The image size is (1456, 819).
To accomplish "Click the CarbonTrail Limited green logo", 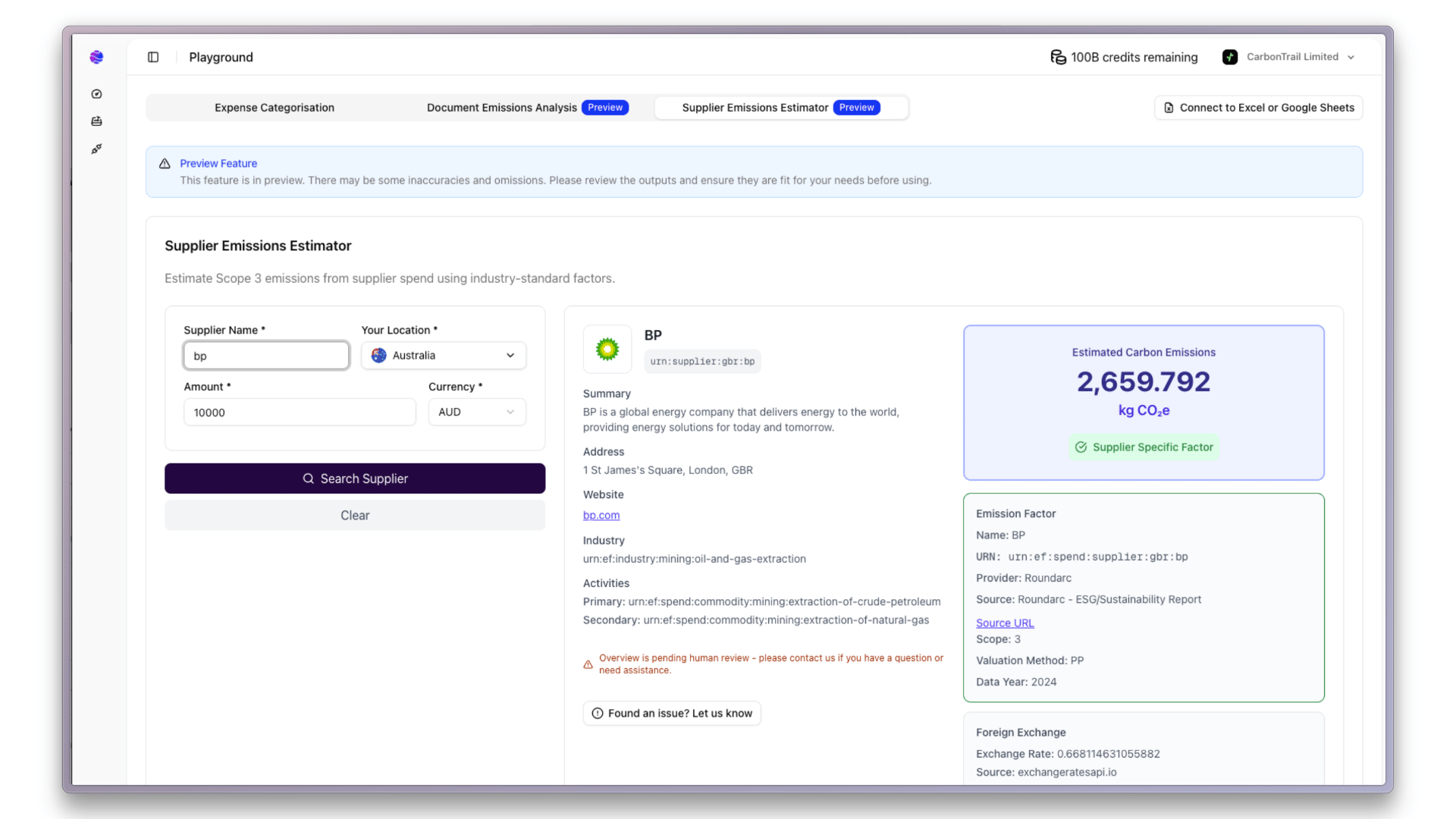I will click(x=1230, y=57).
